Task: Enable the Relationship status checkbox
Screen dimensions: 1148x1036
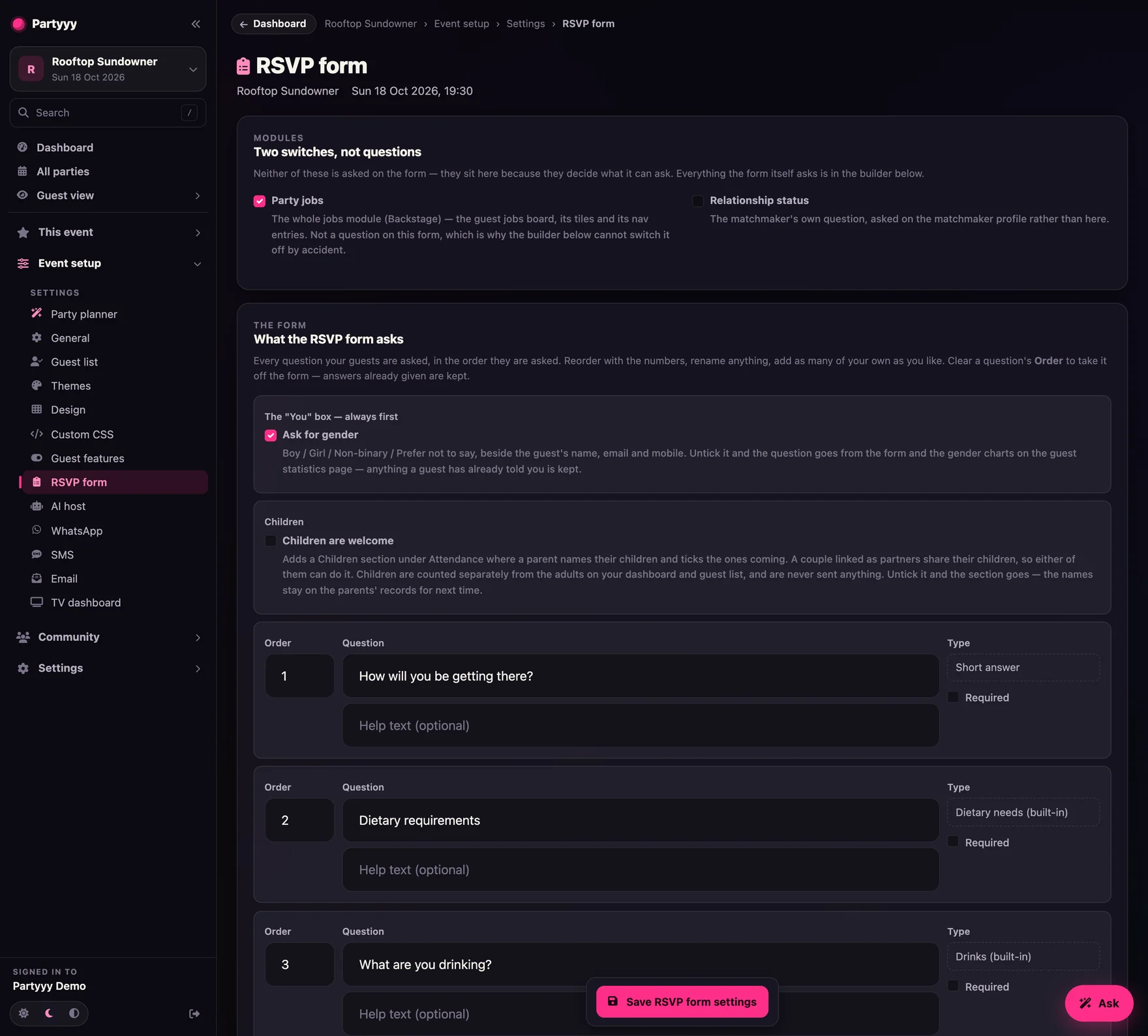Action: tap(698, 201)
